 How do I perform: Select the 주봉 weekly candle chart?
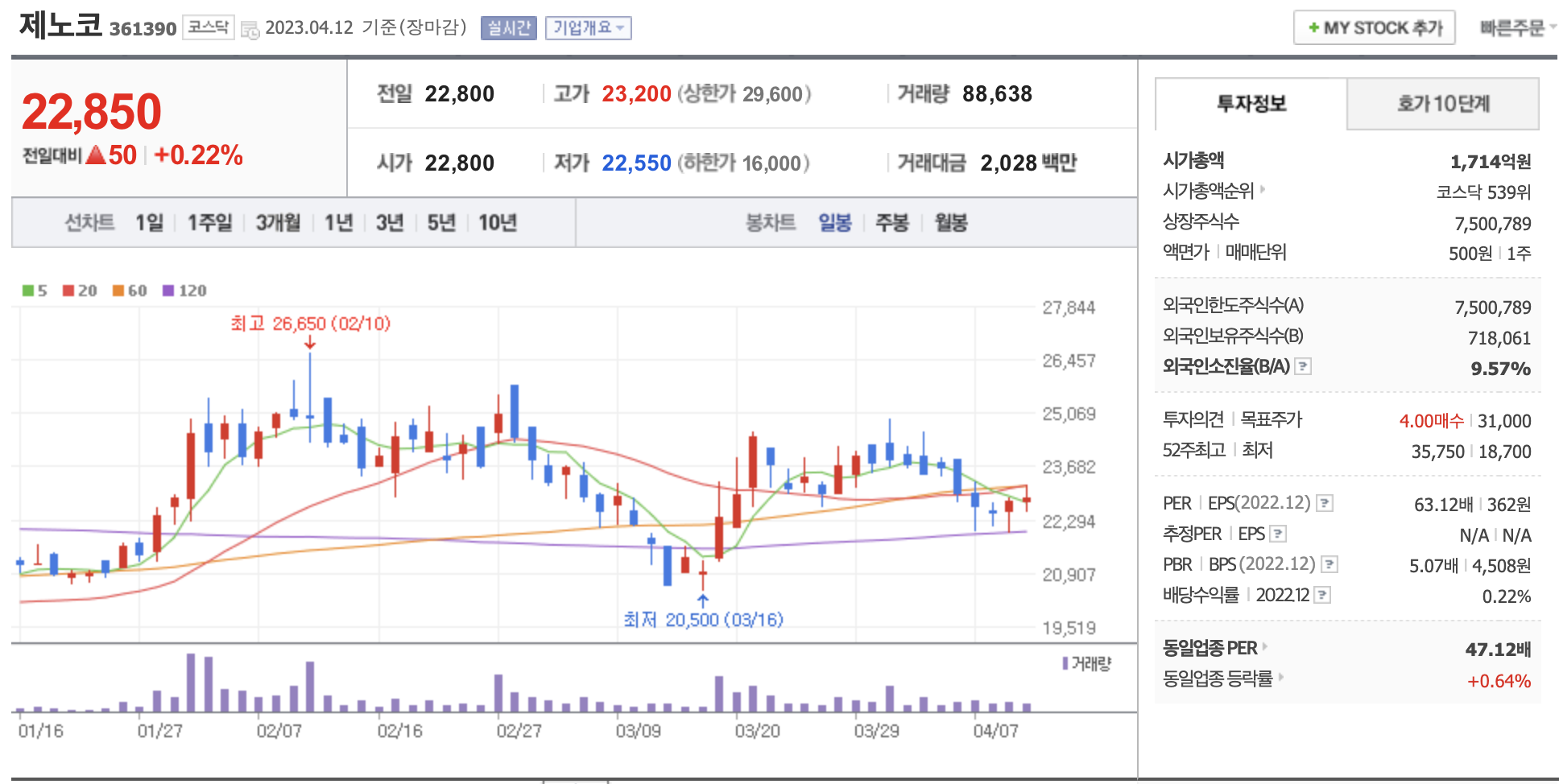[x=891, y=223]
